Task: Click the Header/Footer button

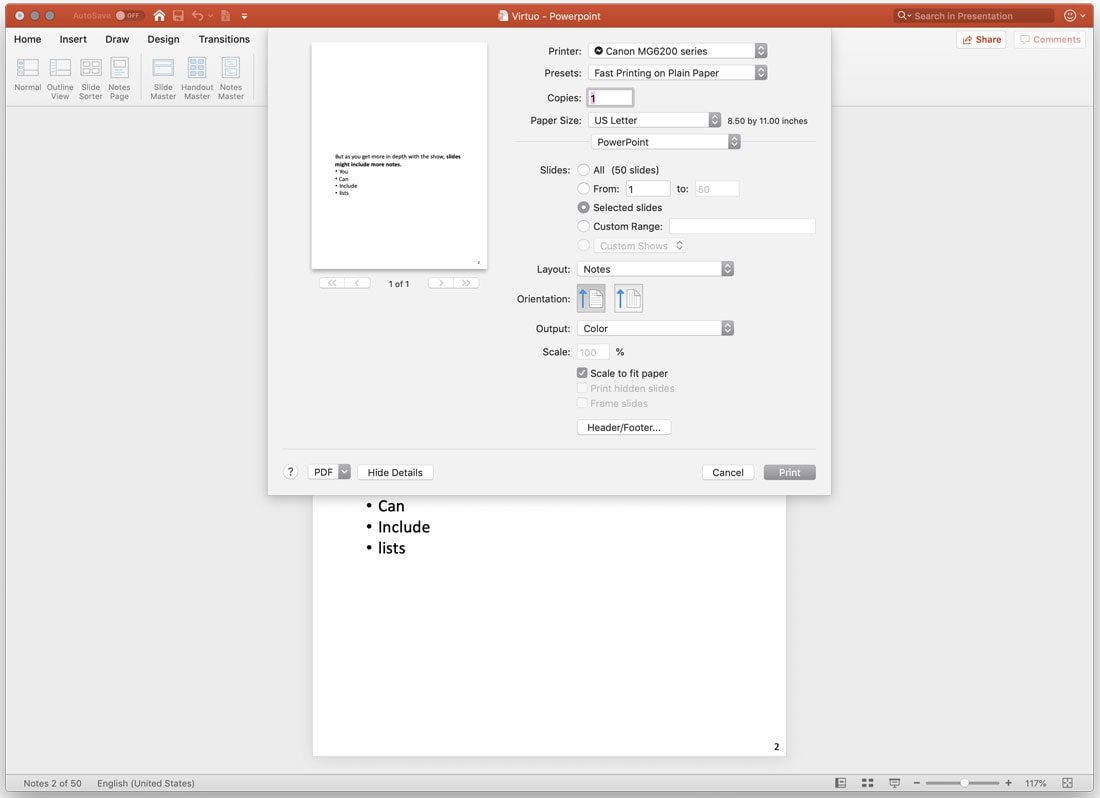Action: point(624,427)
